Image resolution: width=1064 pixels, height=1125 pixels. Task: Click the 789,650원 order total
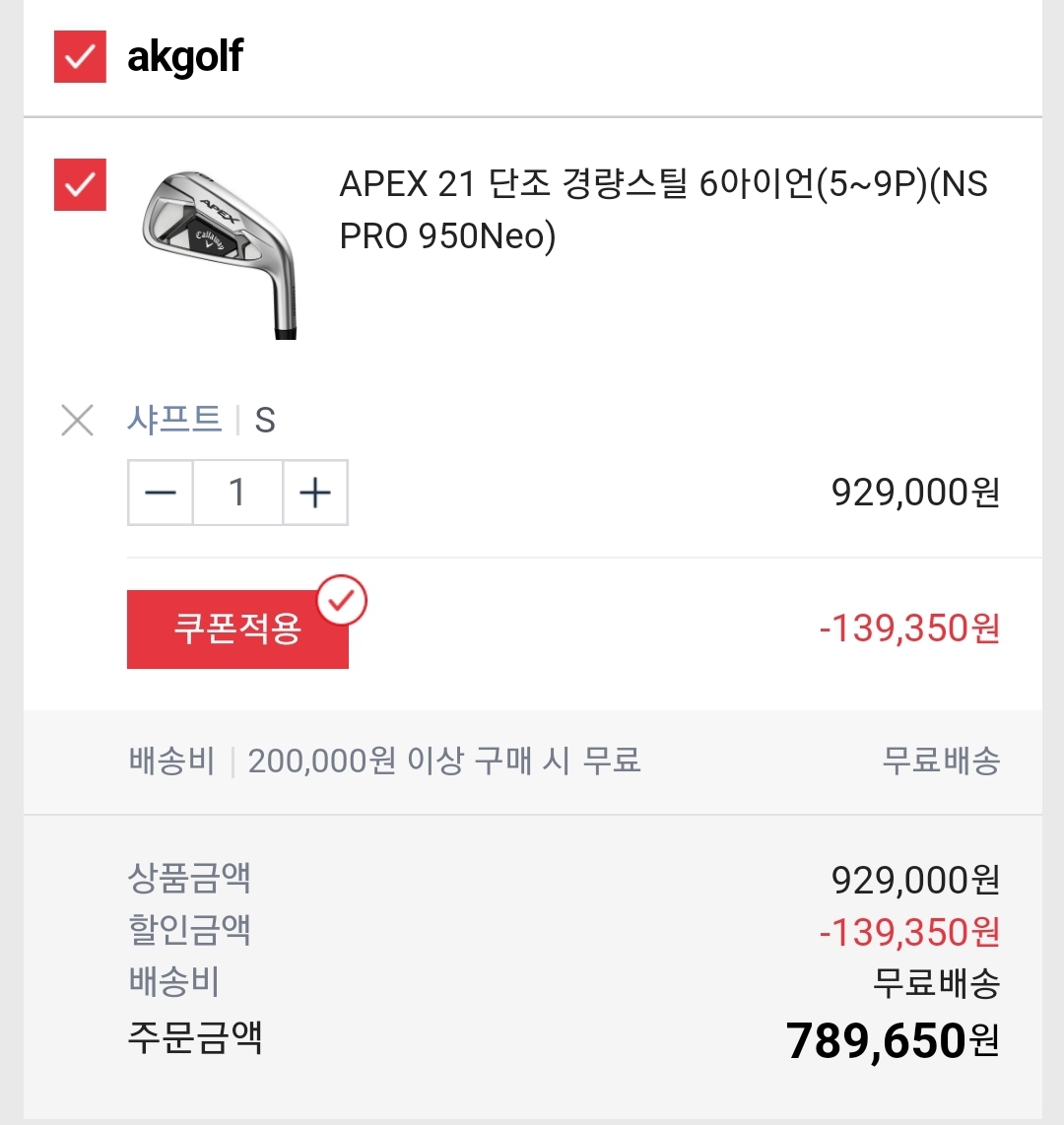coord(893,1040)
